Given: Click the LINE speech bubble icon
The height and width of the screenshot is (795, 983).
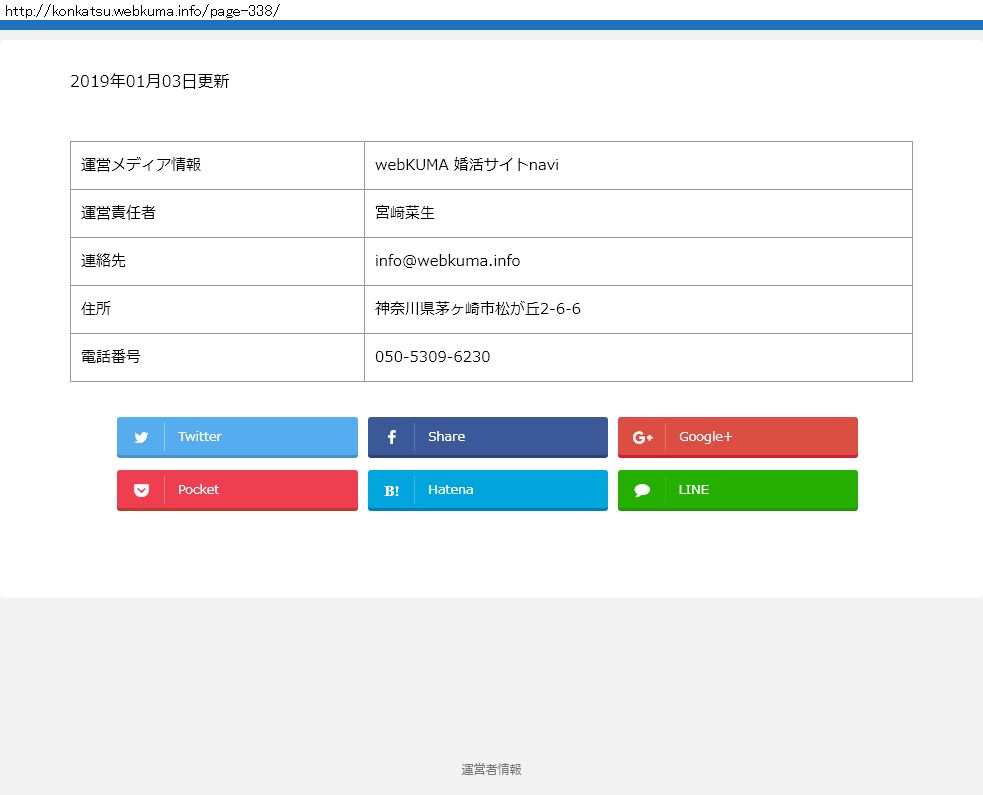Looking at the screenshot, I should click(x=642, y=490).
